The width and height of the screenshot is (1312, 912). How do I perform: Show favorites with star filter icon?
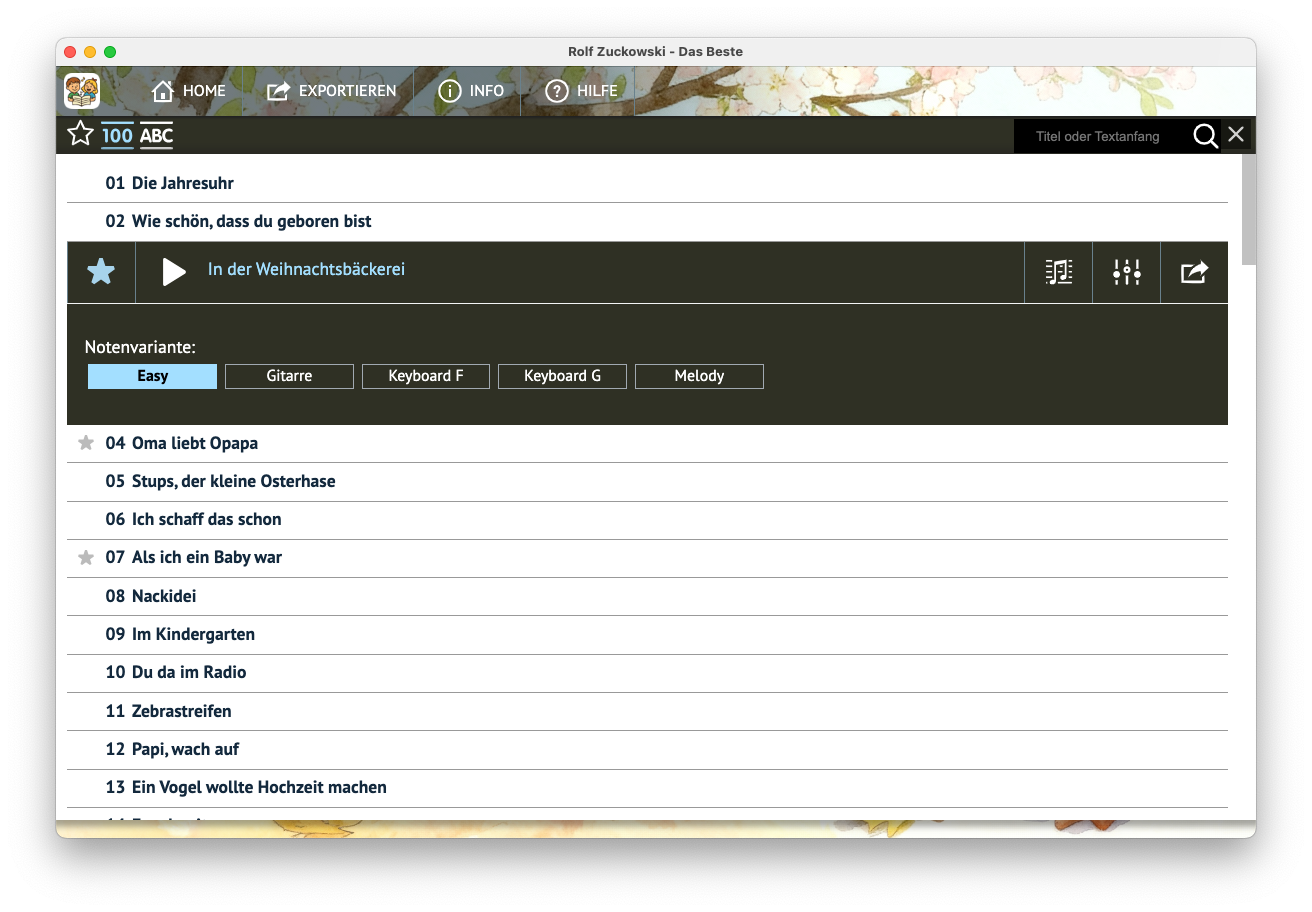click(x=80, y=134)
